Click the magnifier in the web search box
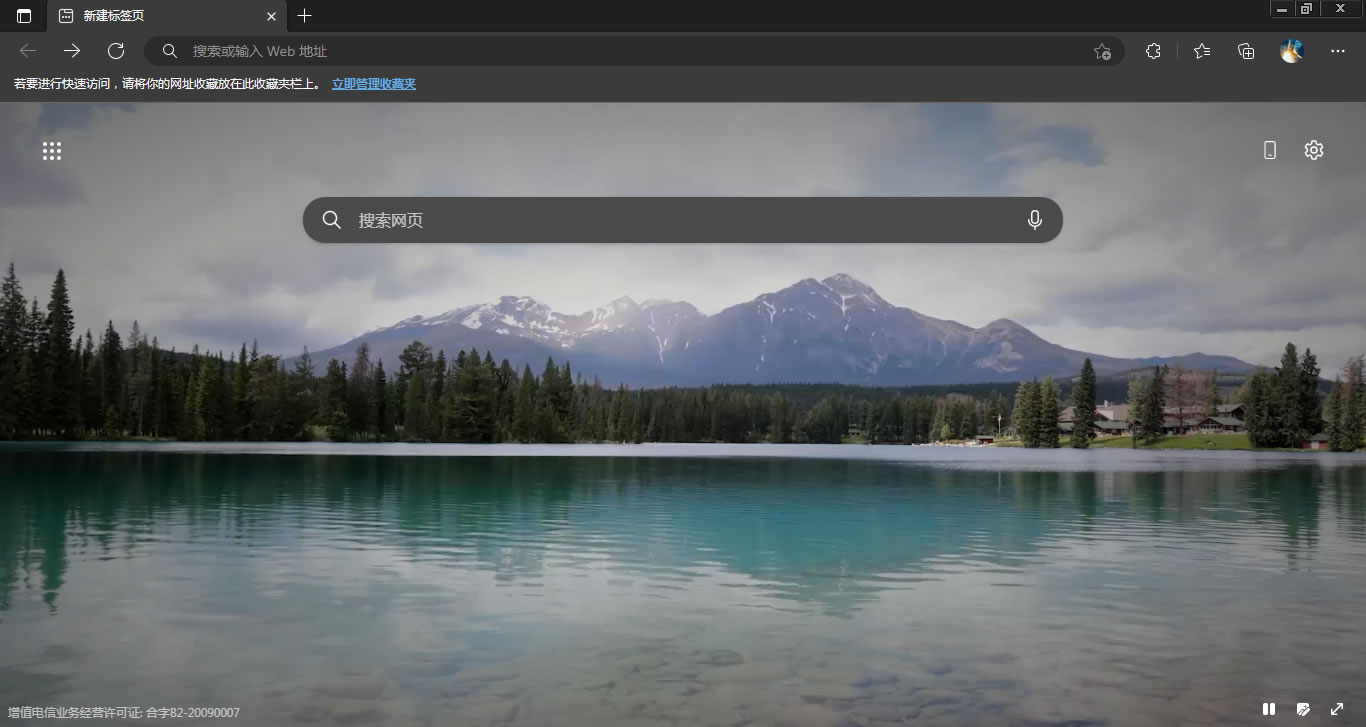 point(332,220)
